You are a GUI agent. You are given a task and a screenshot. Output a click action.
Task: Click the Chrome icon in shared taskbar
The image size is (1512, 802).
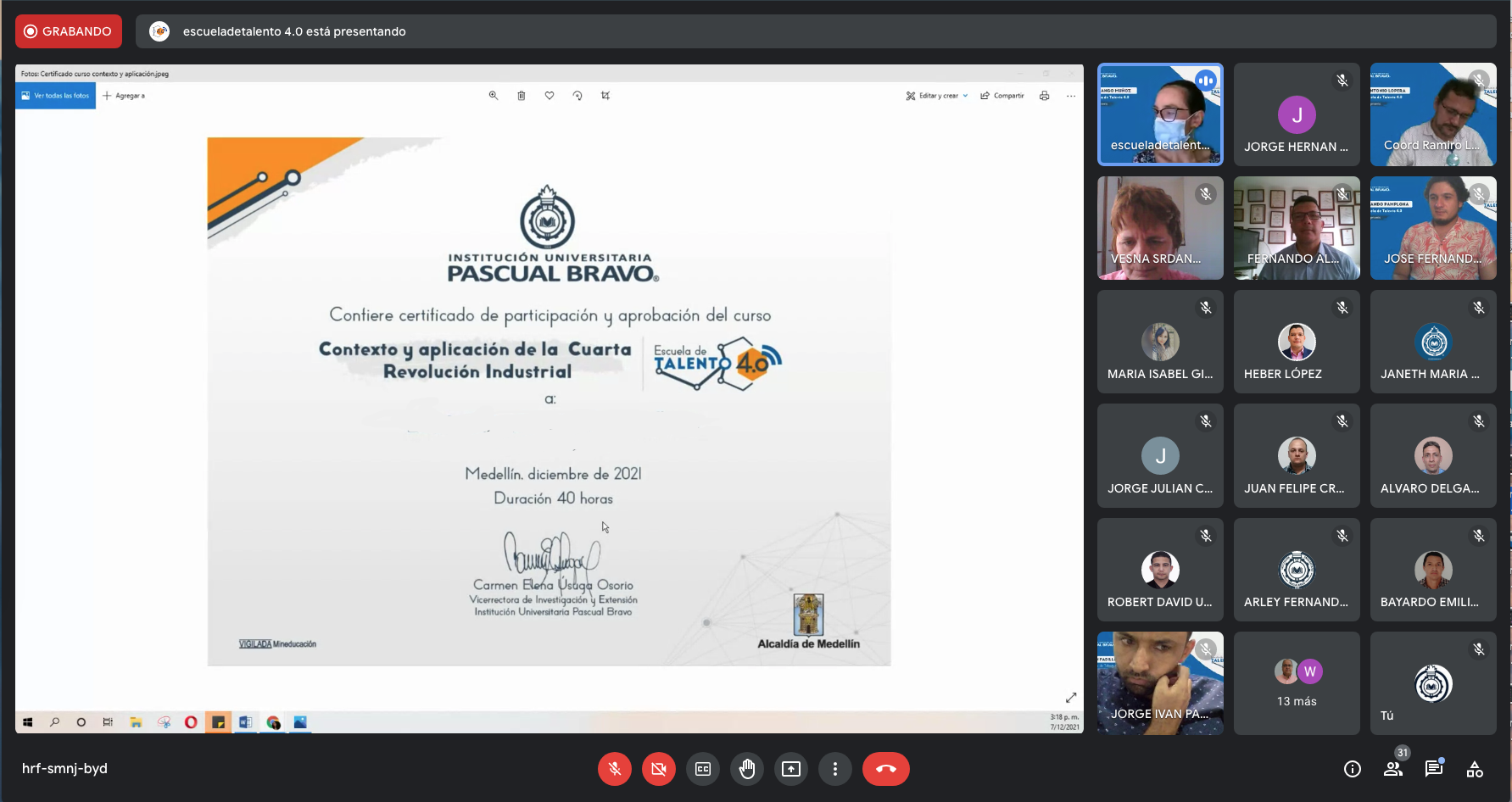click(273, 722)
